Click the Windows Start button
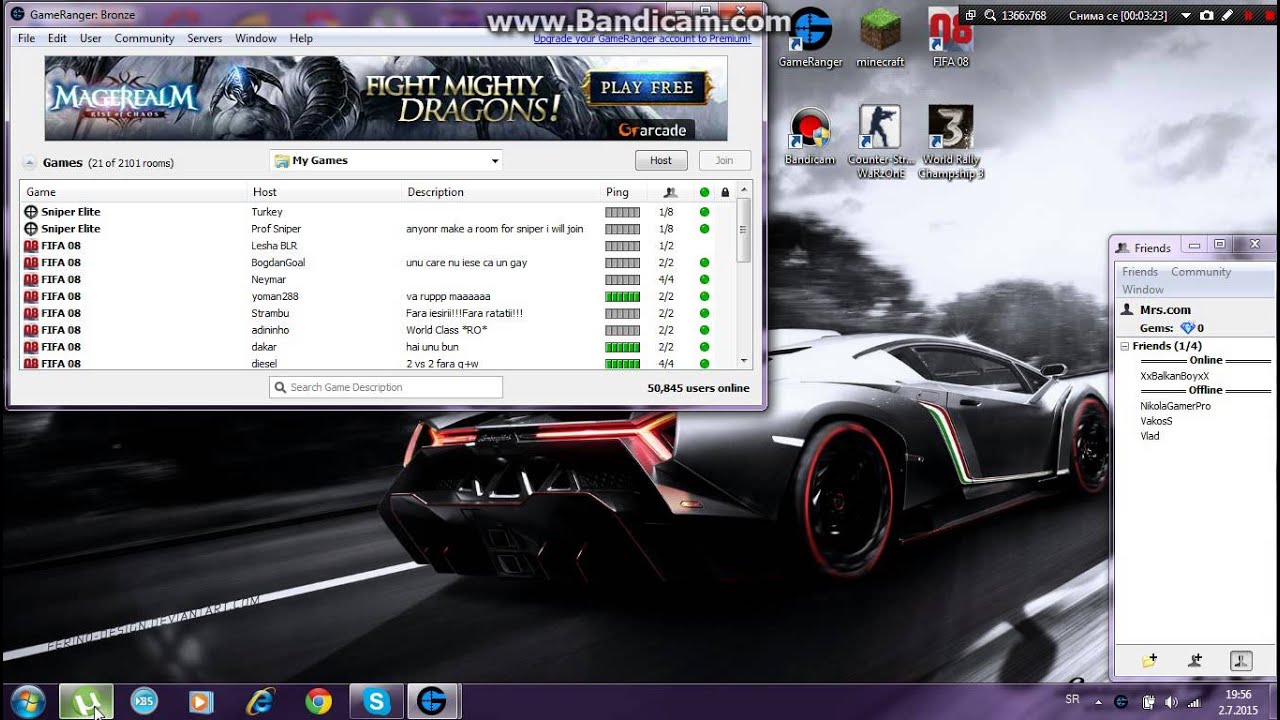The height and width of the screenshot is (720, 1280). [27, 702]
